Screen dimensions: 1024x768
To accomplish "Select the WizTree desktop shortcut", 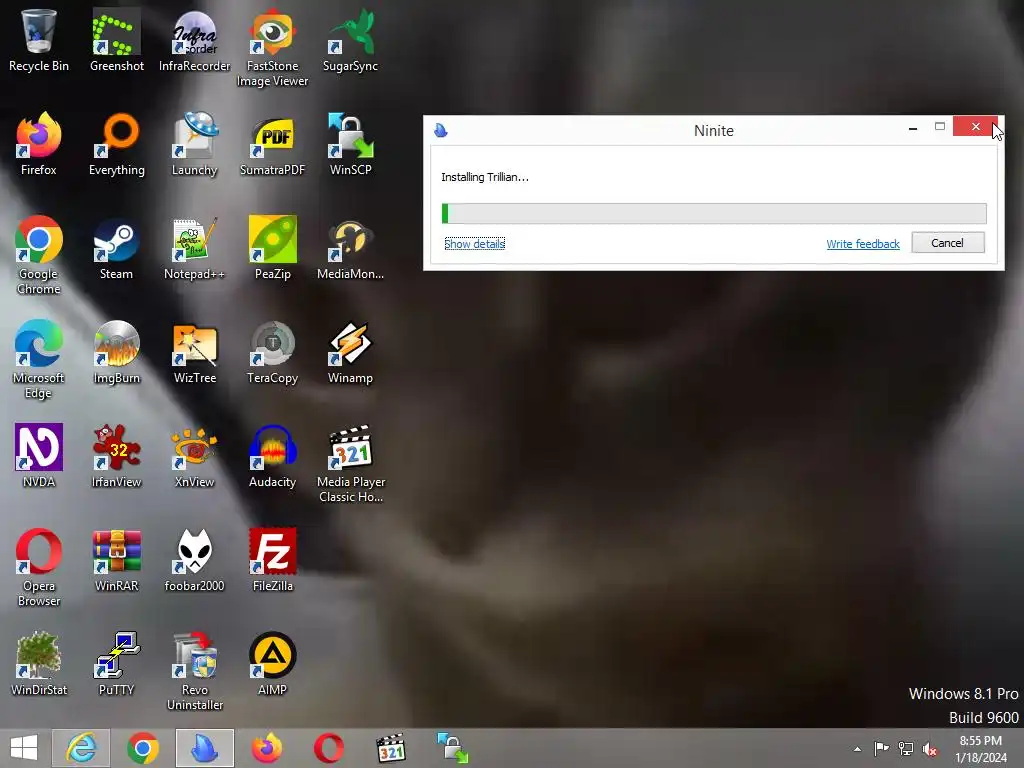I will point(195,352).
